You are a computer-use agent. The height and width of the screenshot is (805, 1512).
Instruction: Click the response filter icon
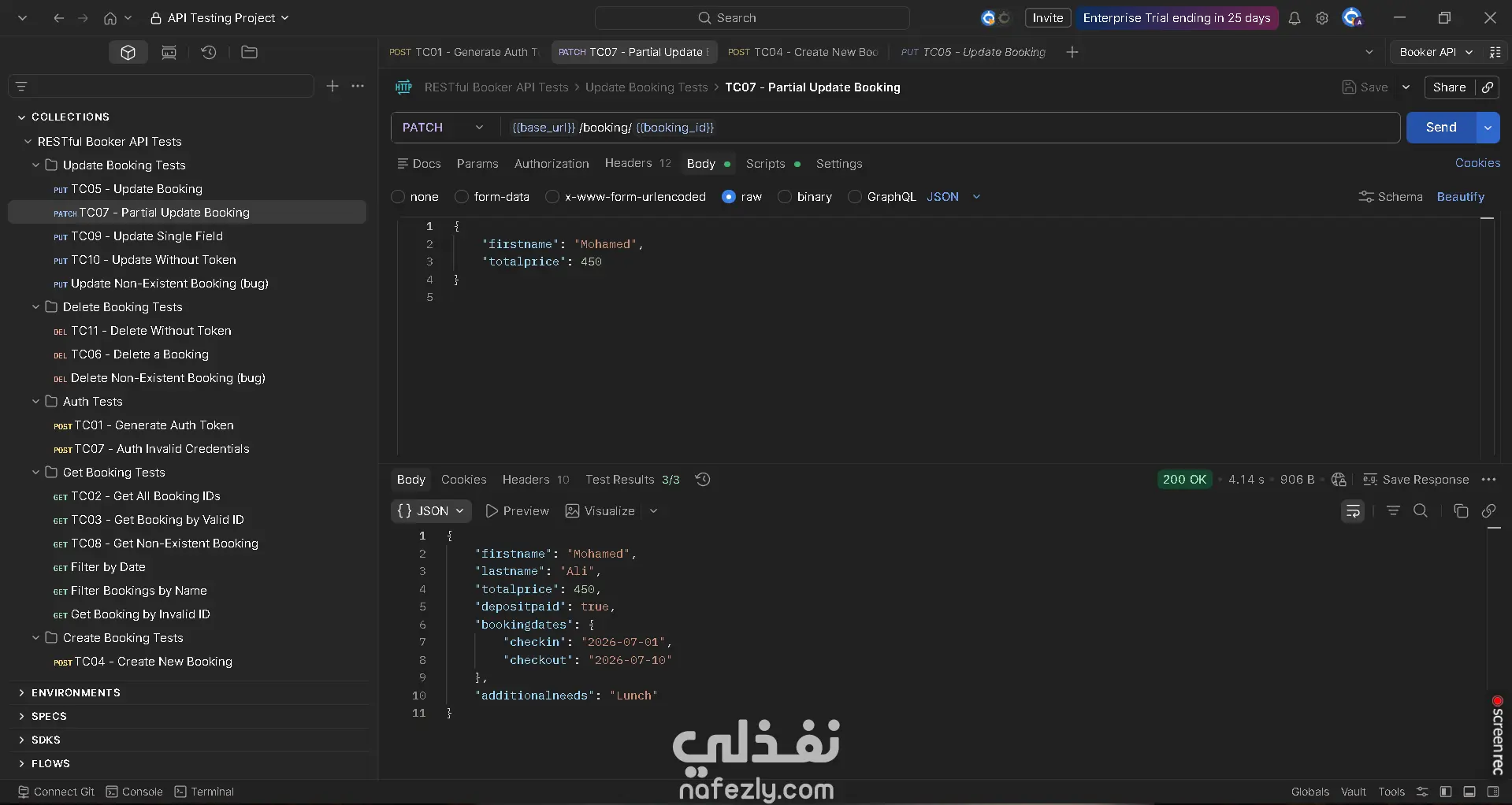point(1393,510)
